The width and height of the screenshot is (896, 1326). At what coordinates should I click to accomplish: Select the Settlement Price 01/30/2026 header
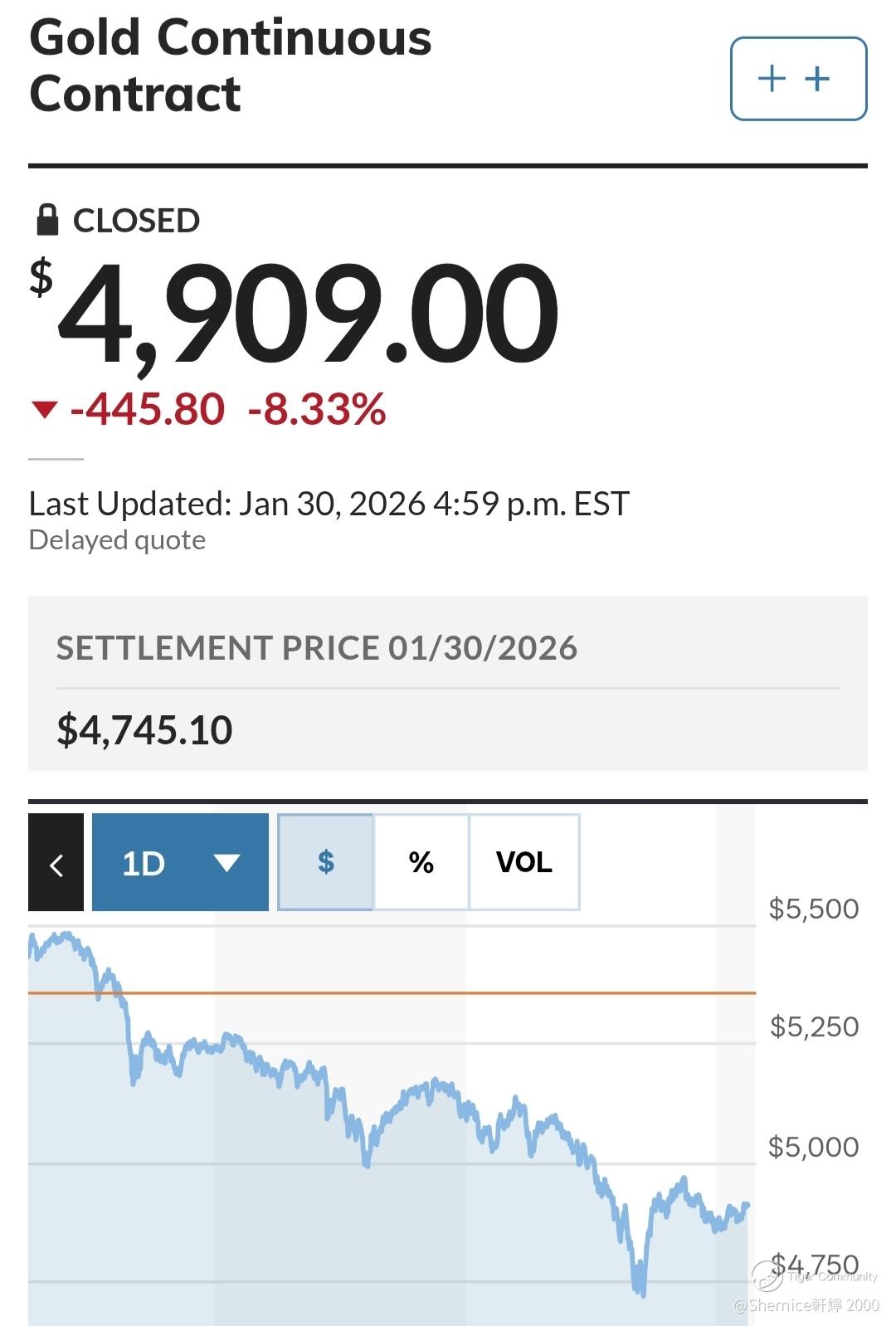pyautogui.click(x=316, y=648)
